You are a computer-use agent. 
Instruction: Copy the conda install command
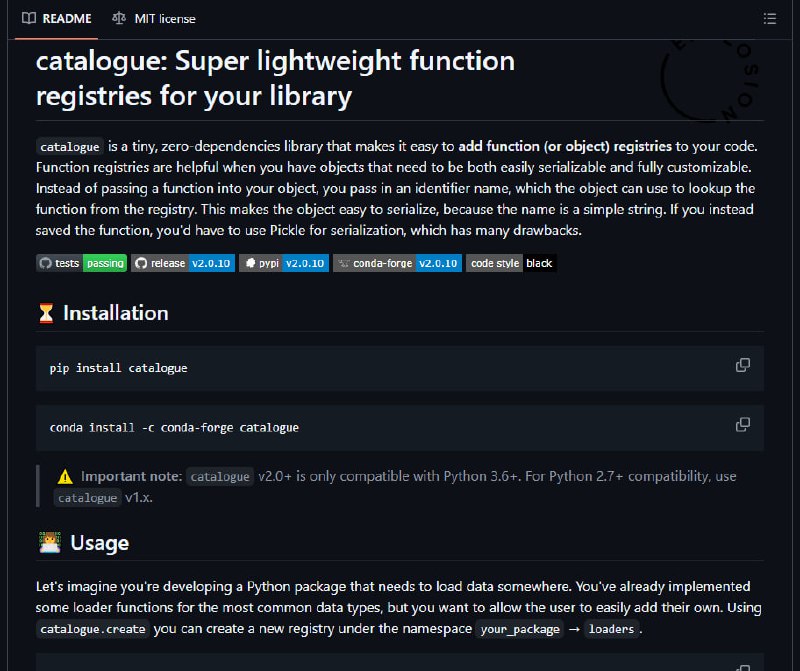coord(743,425)
